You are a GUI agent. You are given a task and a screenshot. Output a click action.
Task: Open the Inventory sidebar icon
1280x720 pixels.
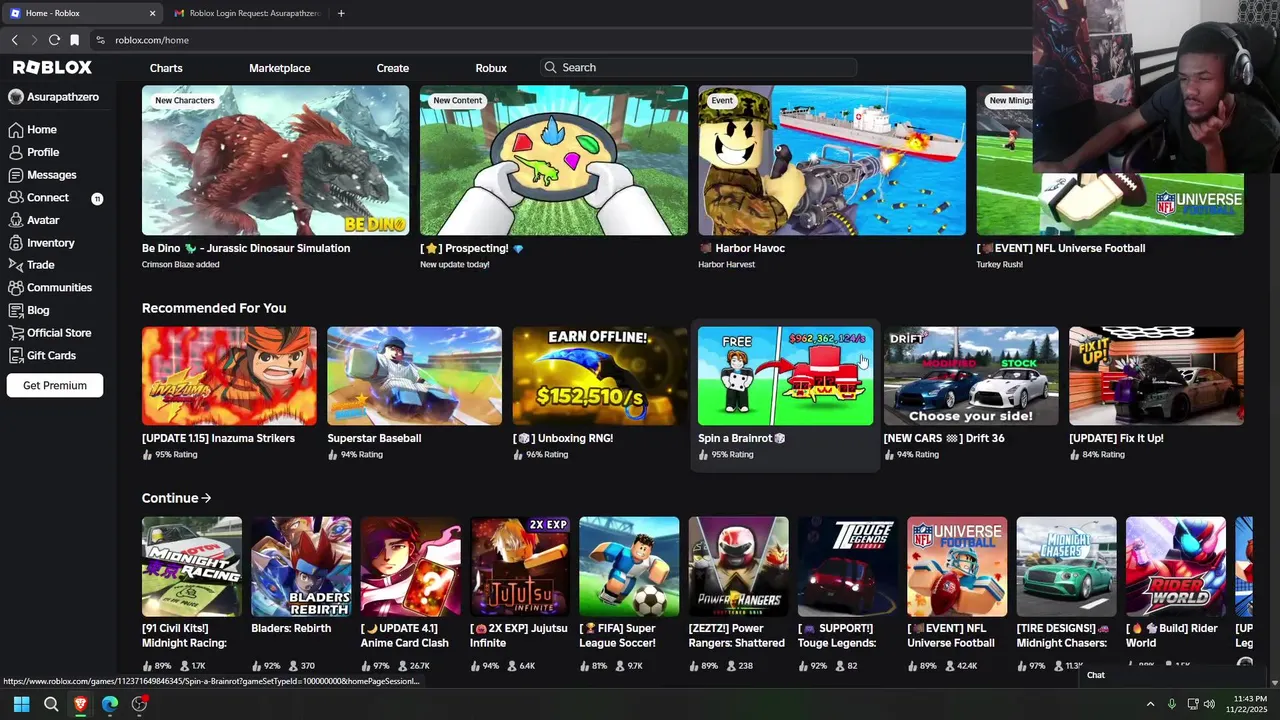click(16, 243)
